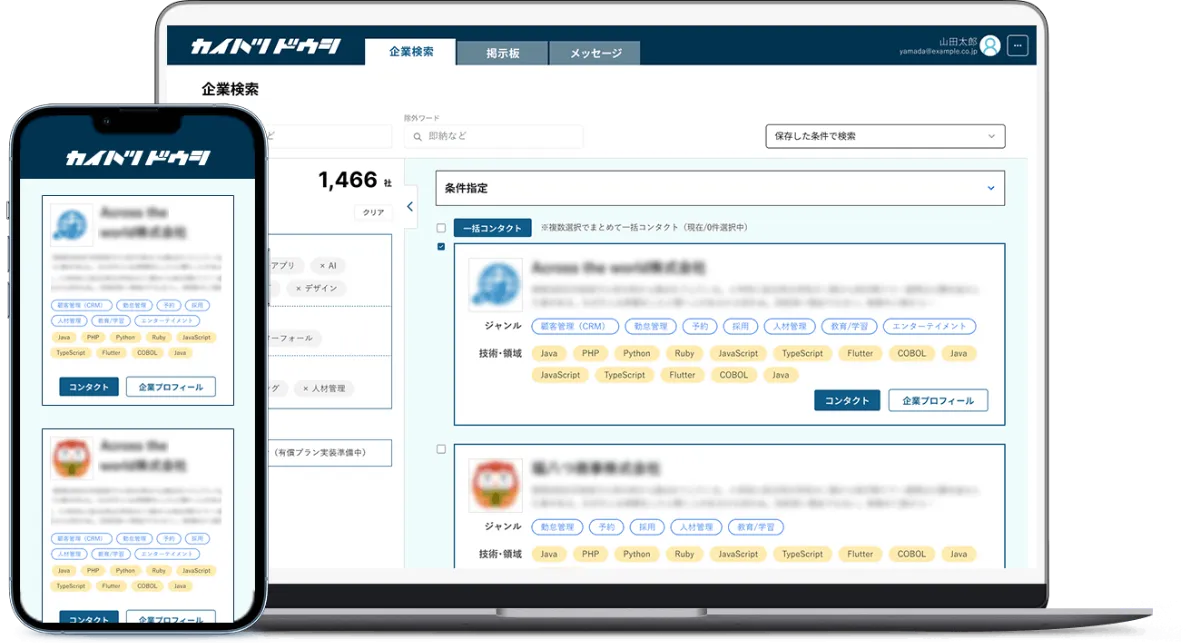Click the magnifier icon in 除外ワード field
Image resolution: width=1200 pixels, height=643 pixels.
417,136
